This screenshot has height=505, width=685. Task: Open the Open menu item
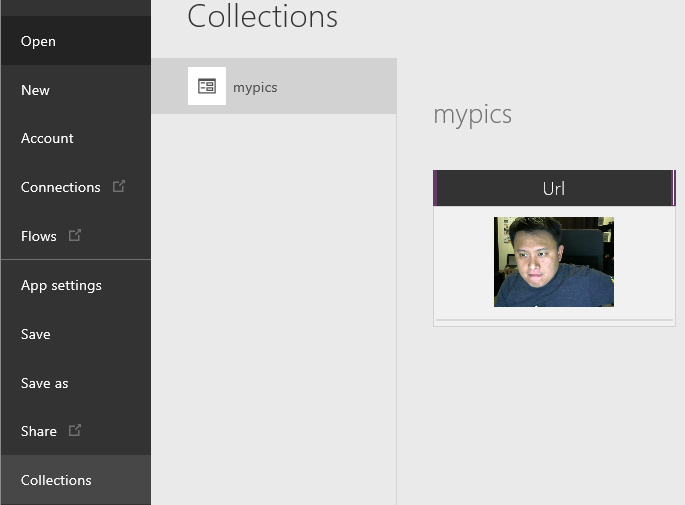point(38,41)
